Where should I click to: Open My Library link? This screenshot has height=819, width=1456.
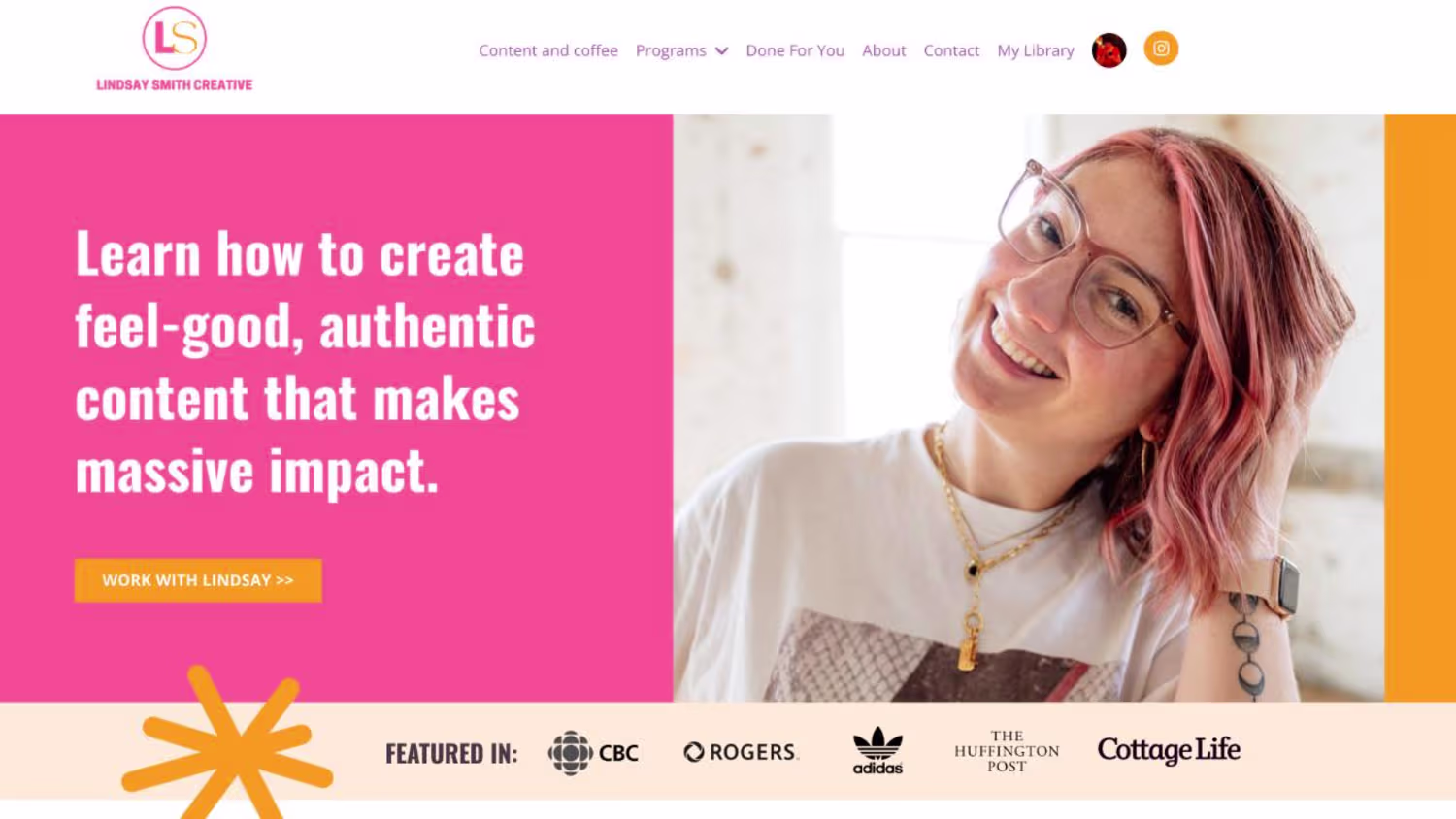[1036, 50]
